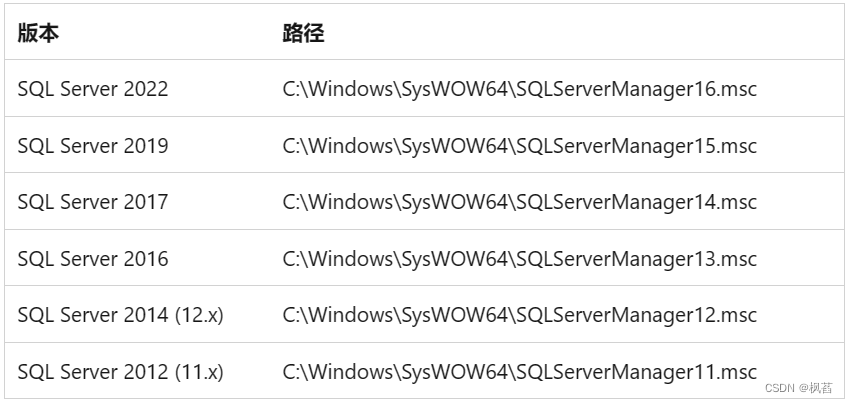Viewport: 848px width, 403px height.
Task: Click the SQLServerManager16.msc file name
Action: click(636, 89)
